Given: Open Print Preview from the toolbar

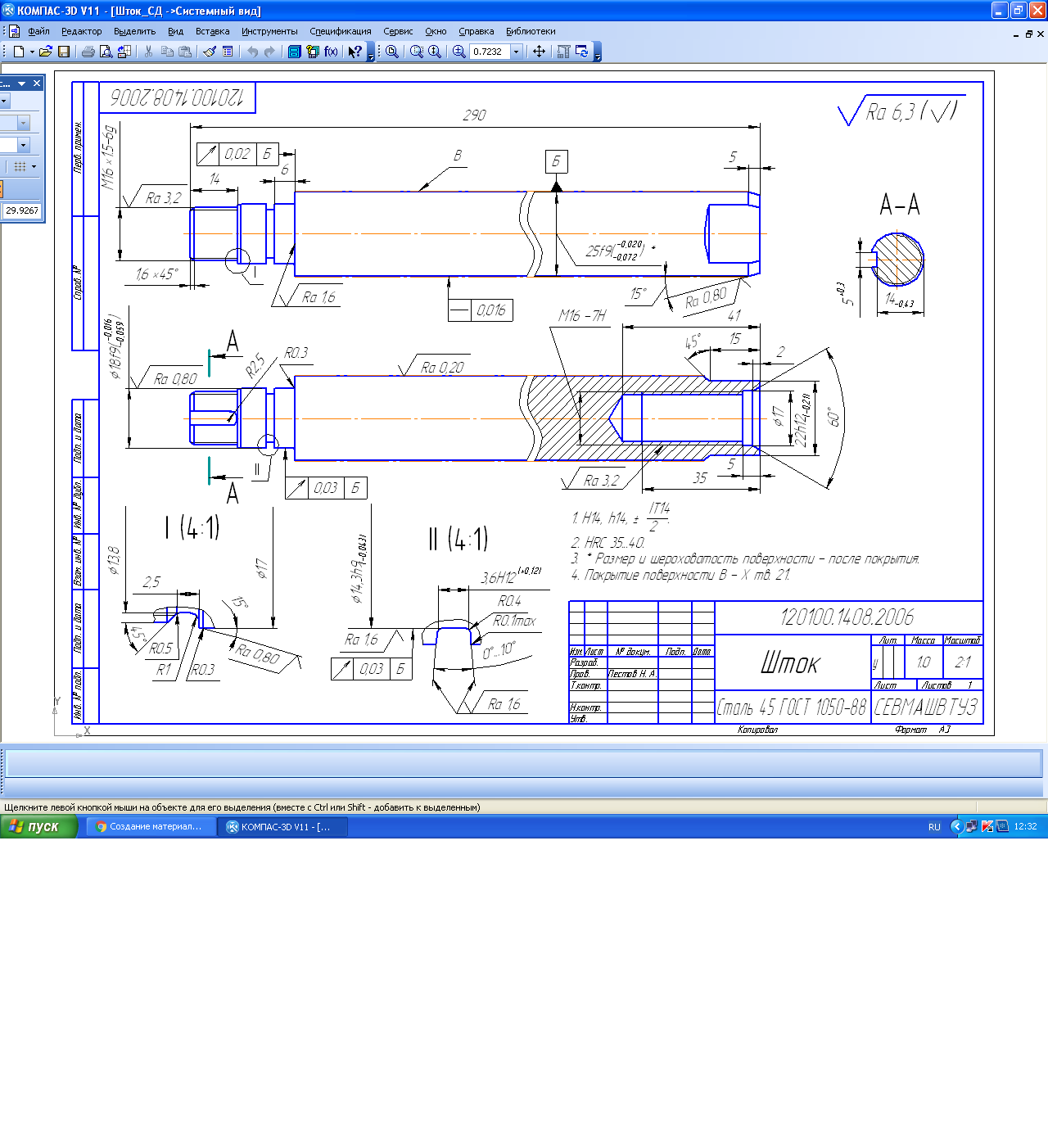Looking at the screenshot, I should [x=106, y=52].
